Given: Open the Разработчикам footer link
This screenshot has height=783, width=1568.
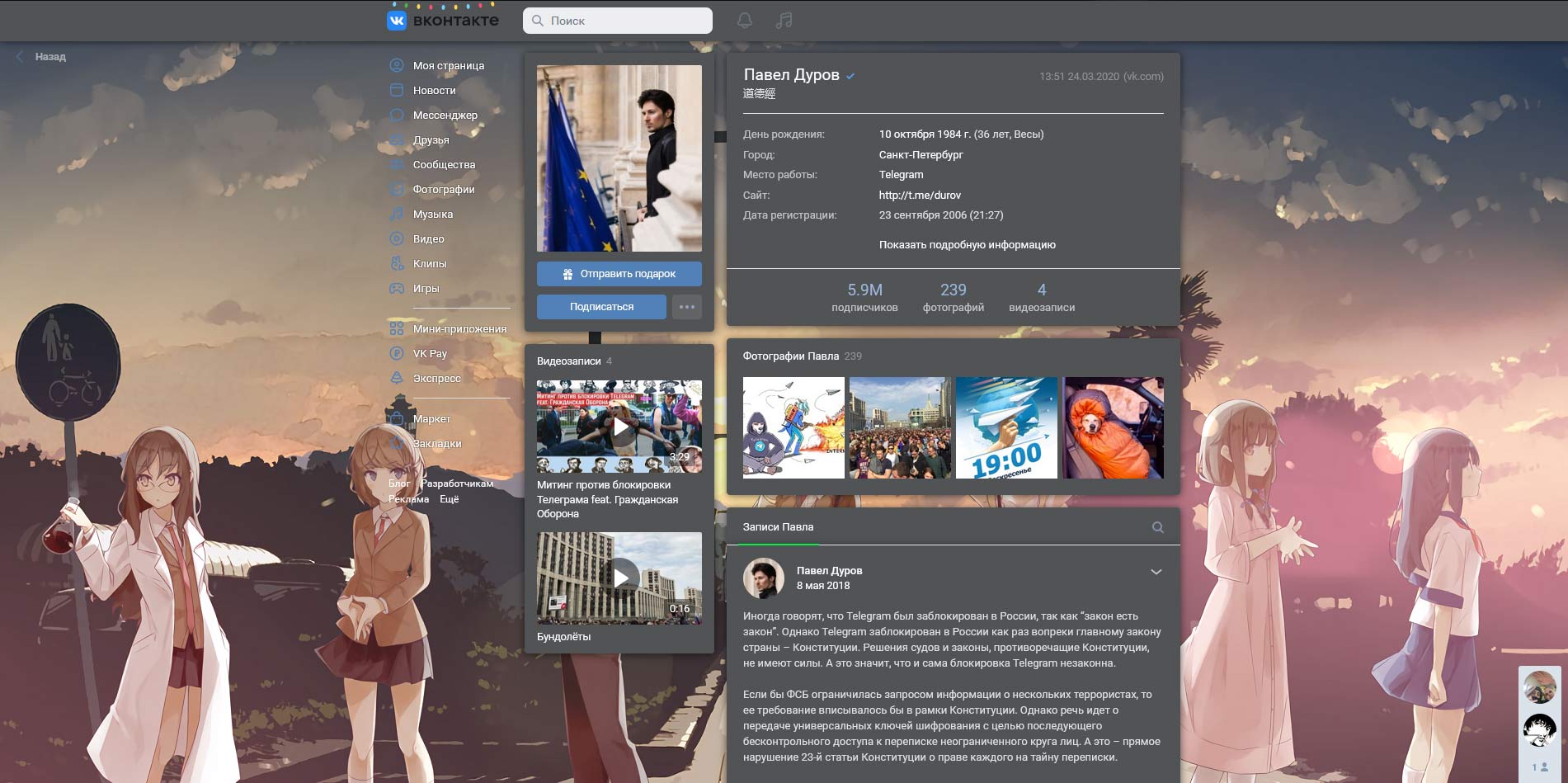Looking at the screenshot, I should [x=457, y=483].
